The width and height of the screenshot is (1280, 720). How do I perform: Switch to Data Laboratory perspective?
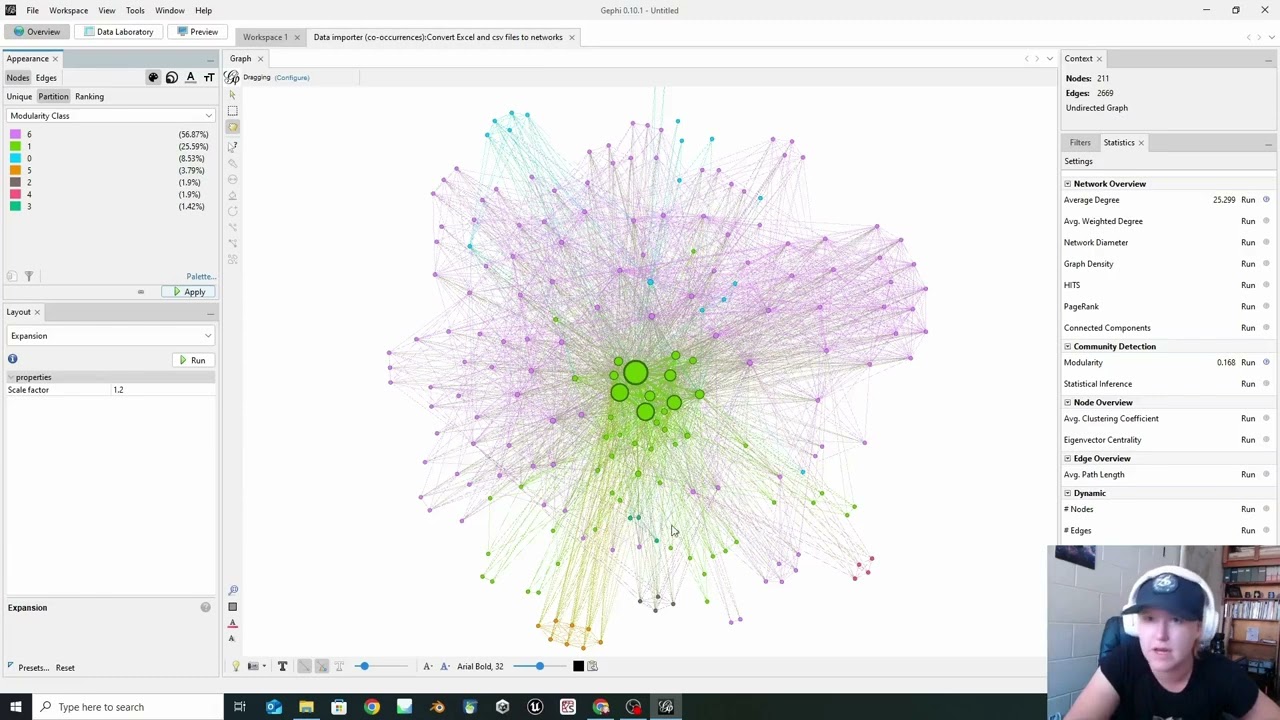[x=118, y=32]
